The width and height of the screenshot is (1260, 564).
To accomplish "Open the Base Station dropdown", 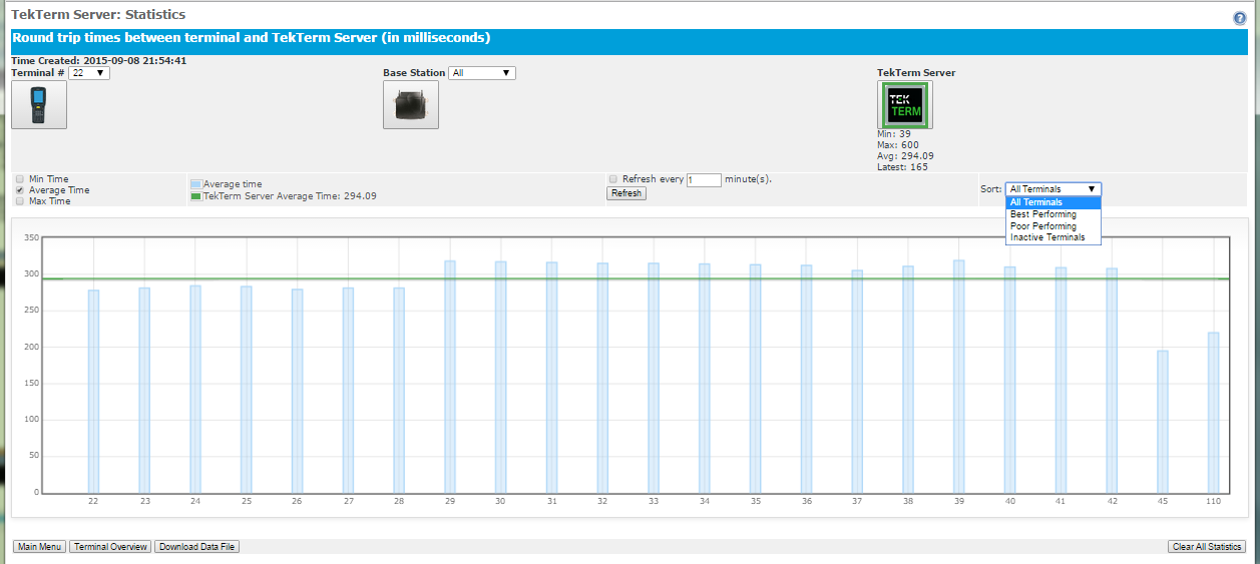I will (482, 73).
